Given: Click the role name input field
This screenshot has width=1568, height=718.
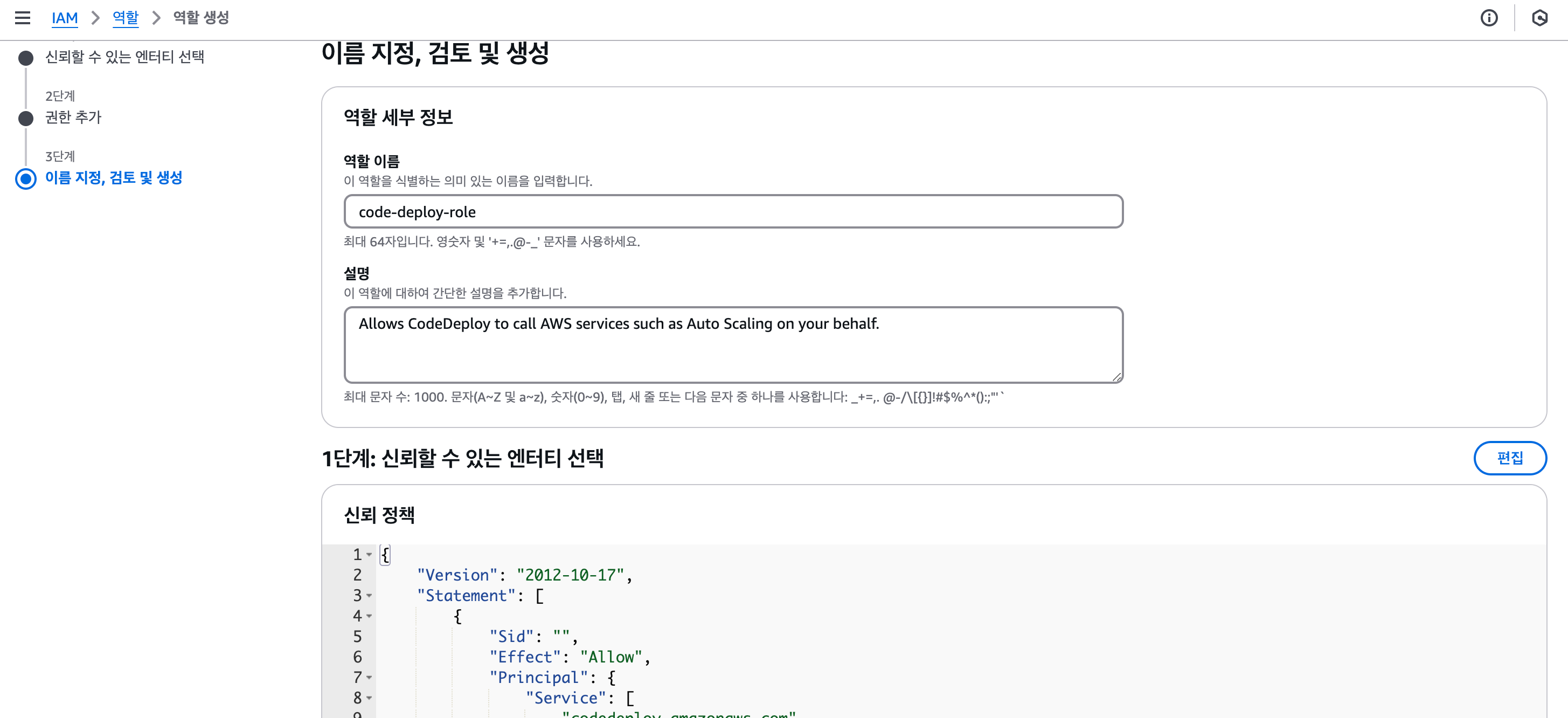Looking at the screenshot, I should pos(733,212).
